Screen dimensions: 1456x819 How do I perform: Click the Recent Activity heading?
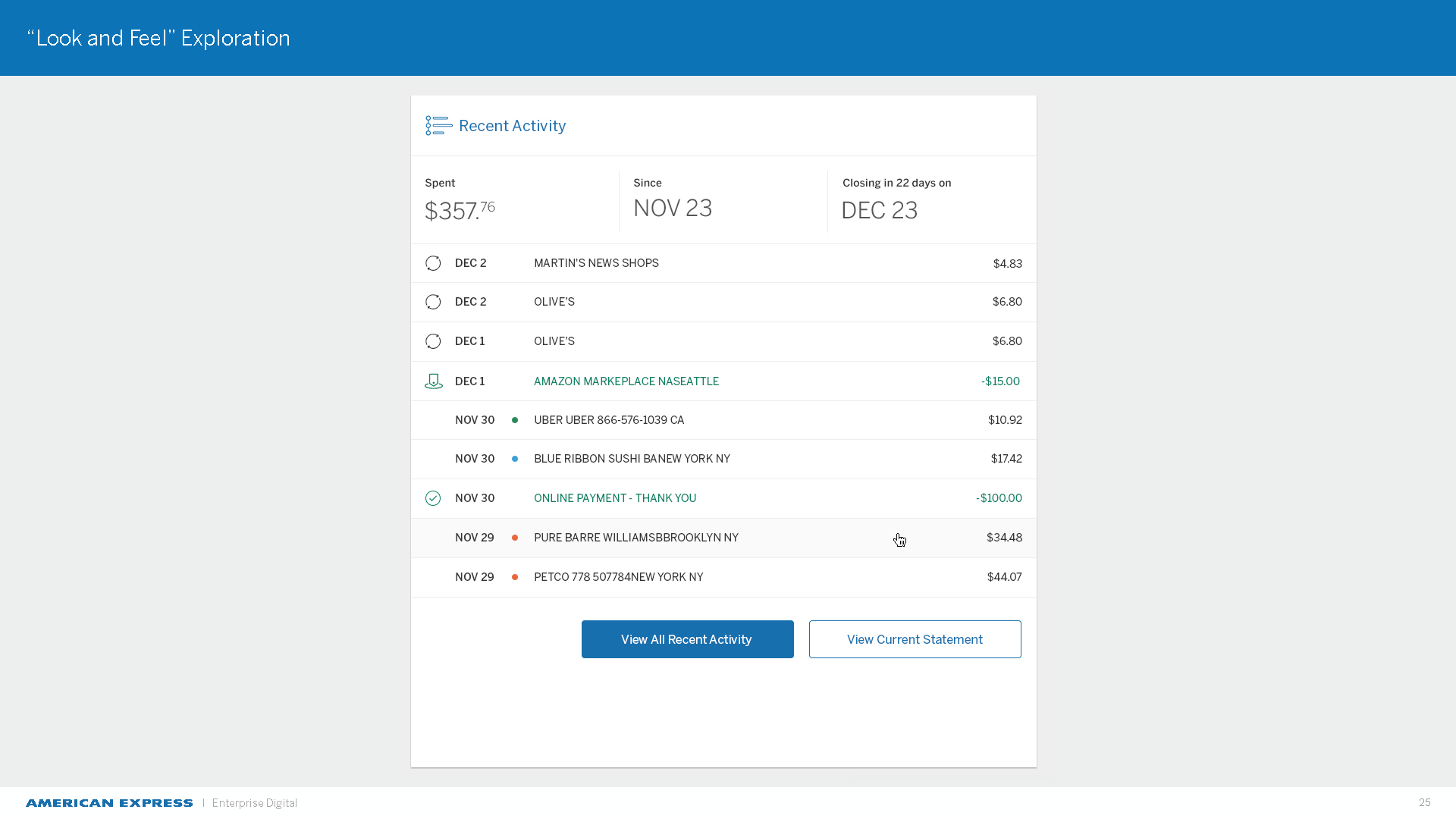pos(512,126)
